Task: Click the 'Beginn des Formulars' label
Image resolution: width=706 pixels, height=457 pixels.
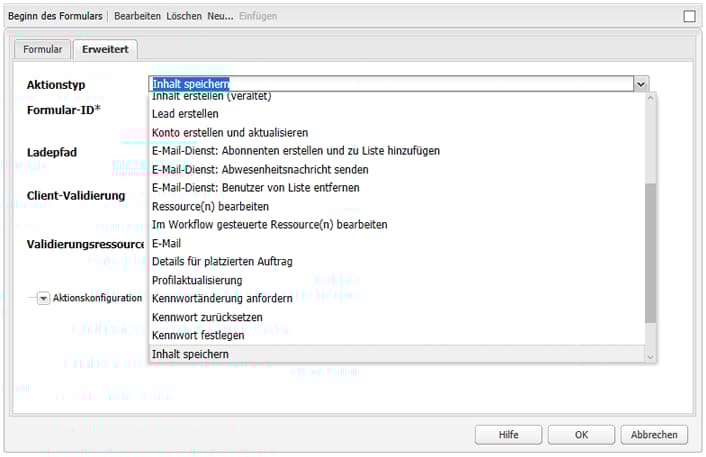Action: click(55, 16)
